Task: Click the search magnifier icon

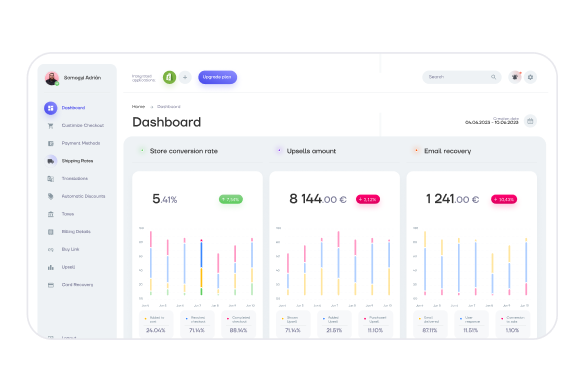Action: tap(493, 77)
